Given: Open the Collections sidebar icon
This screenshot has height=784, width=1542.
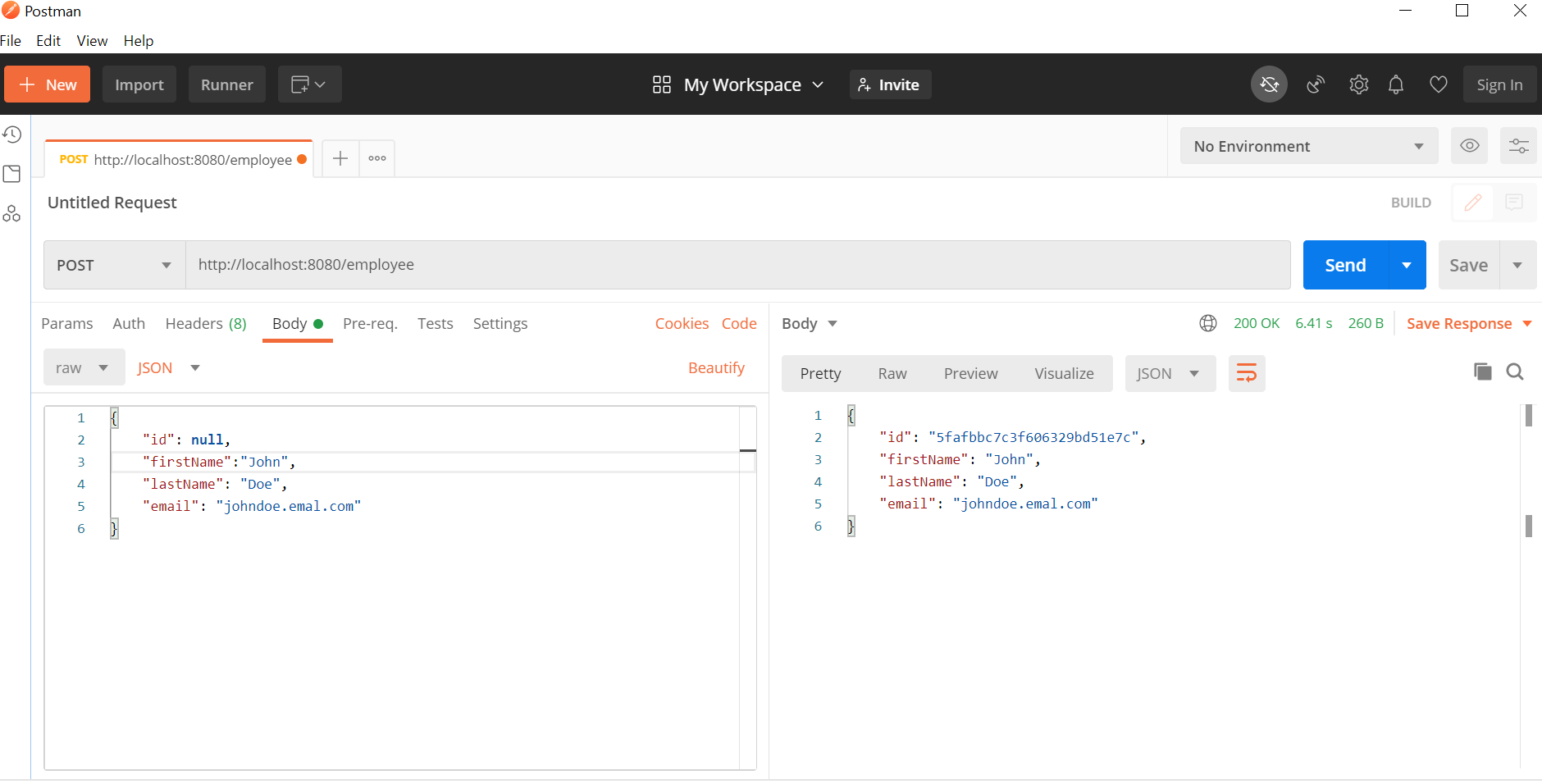Looking at the screenshot, I should click(x=12, y=174).
